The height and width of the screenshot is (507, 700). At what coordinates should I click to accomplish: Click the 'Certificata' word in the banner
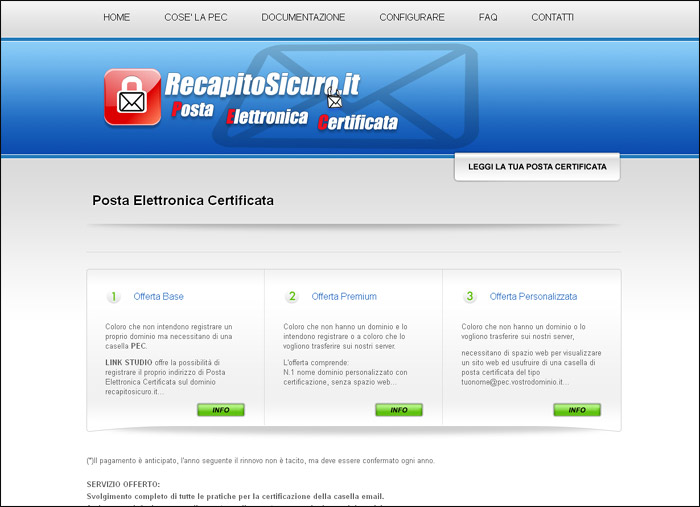point(358,122)
